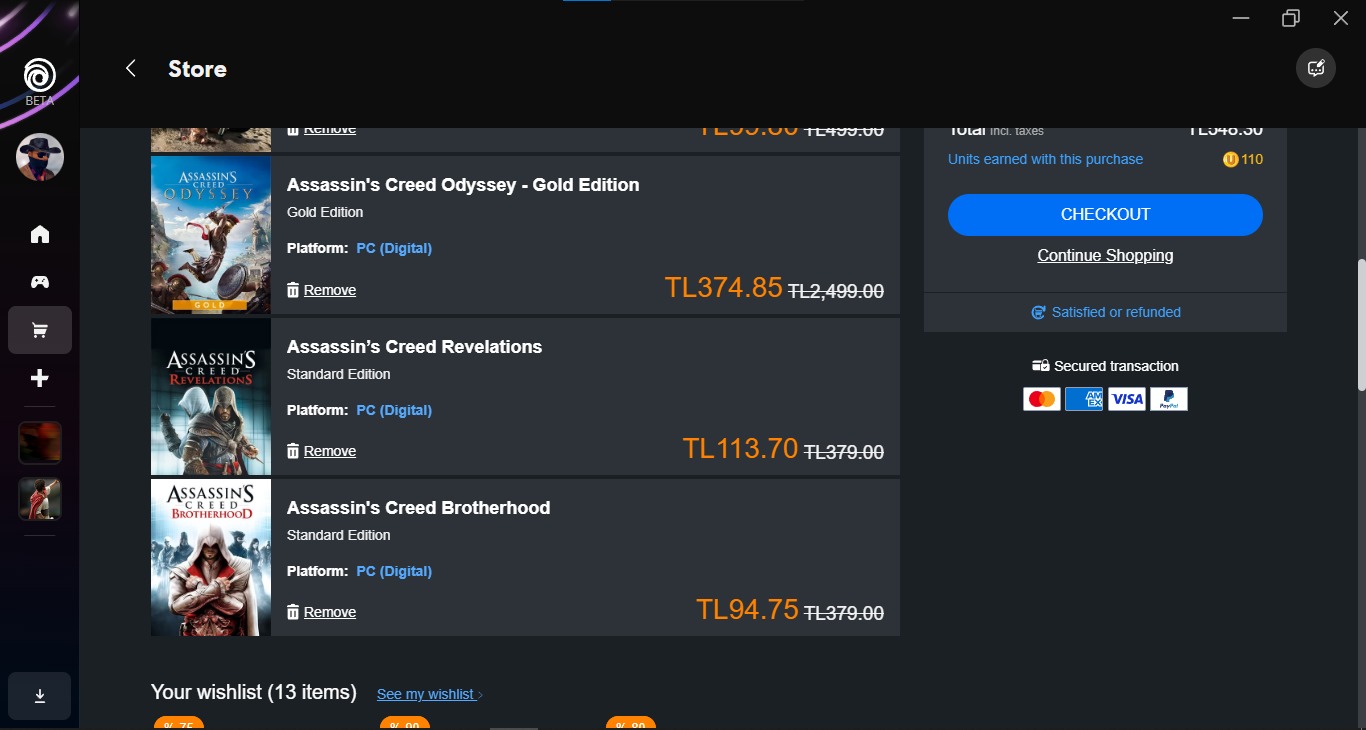Viewport: 1366px width, 730px height.
Task: Open Assassin's Creed Odyssey cover art
Action: (211, 235)
